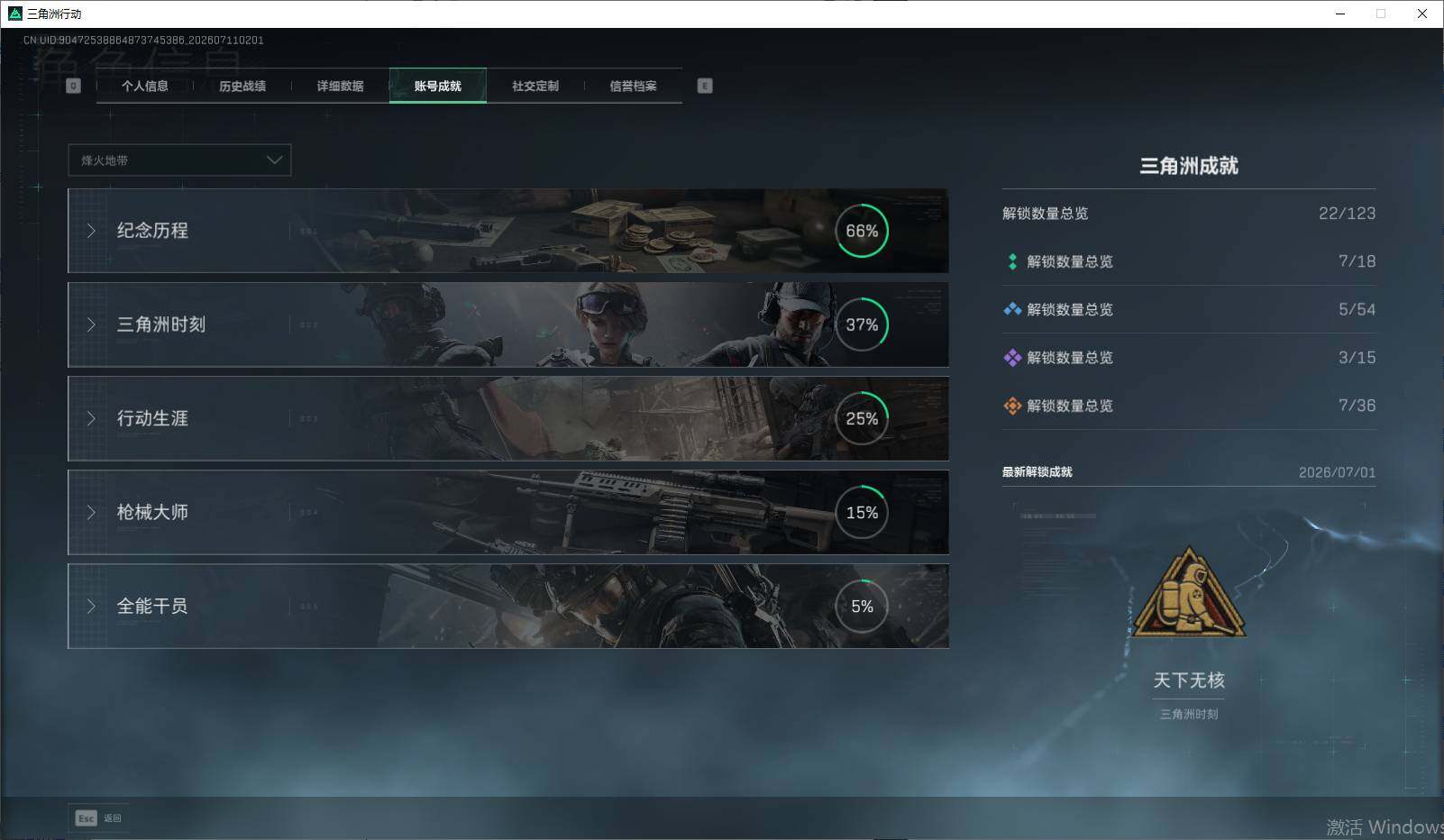The image size is (1444, 840).
Task: Click the Q previous-tab key icon
Action: coord(74,86)
